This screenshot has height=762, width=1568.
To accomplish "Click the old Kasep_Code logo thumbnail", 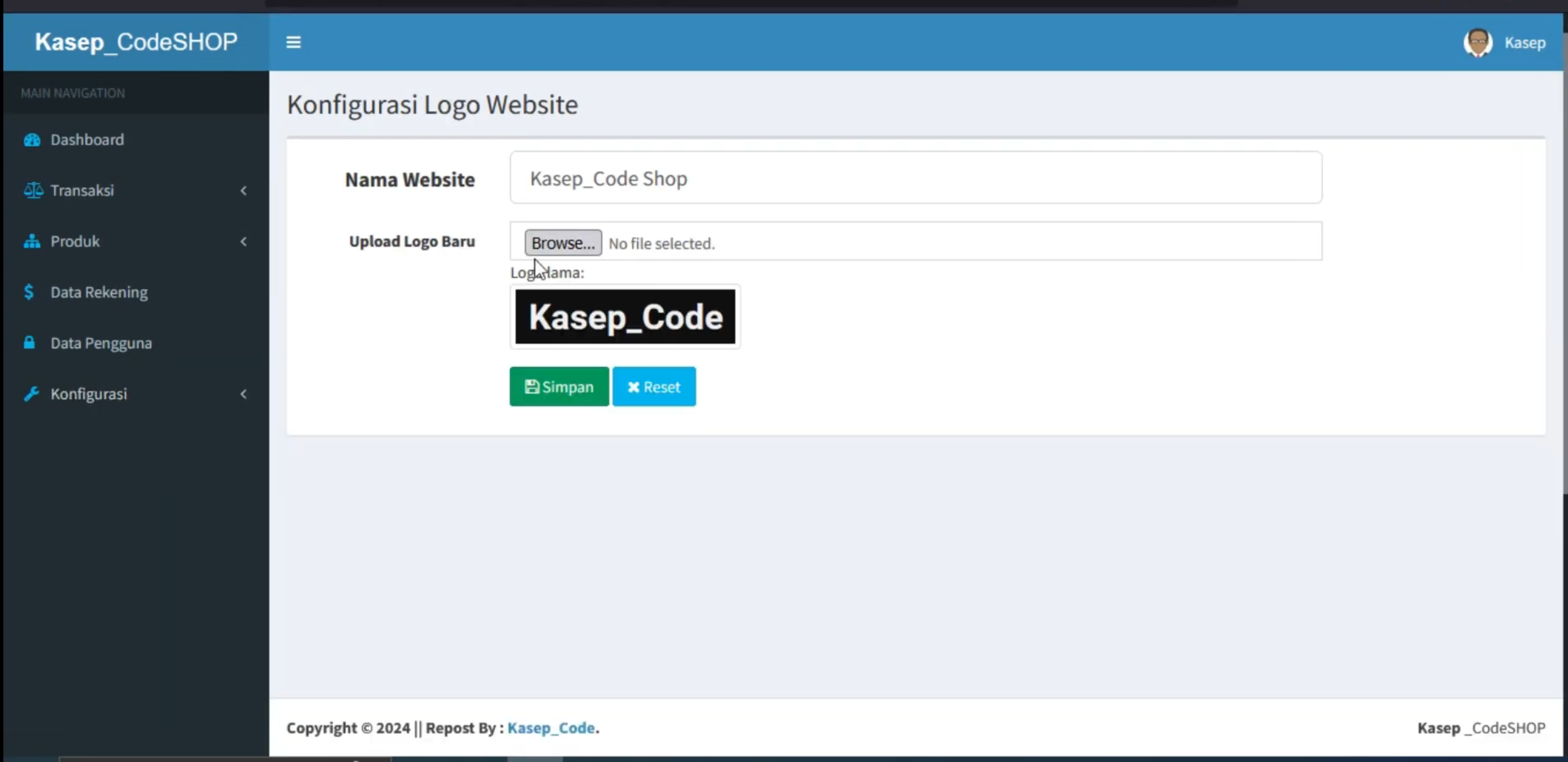I will coord(625,317).
